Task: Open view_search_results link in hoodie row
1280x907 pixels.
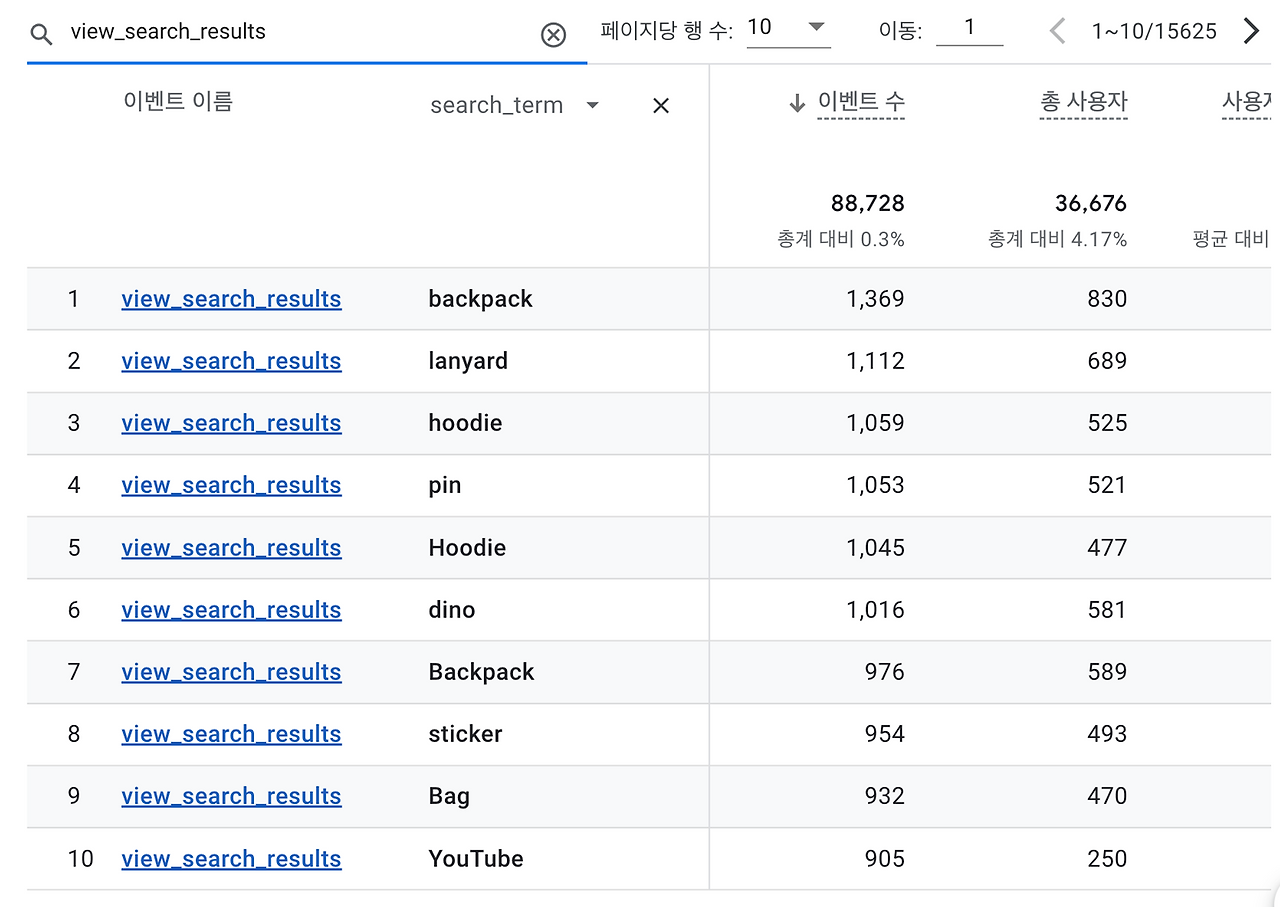Action: [231, 423]
